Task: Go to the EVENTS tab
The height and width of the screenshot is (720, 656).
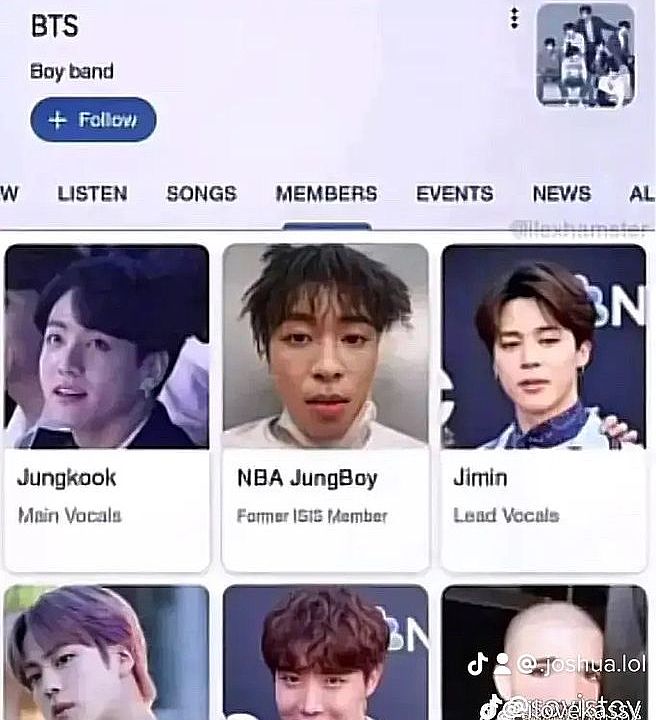Action: click(454, 193)
